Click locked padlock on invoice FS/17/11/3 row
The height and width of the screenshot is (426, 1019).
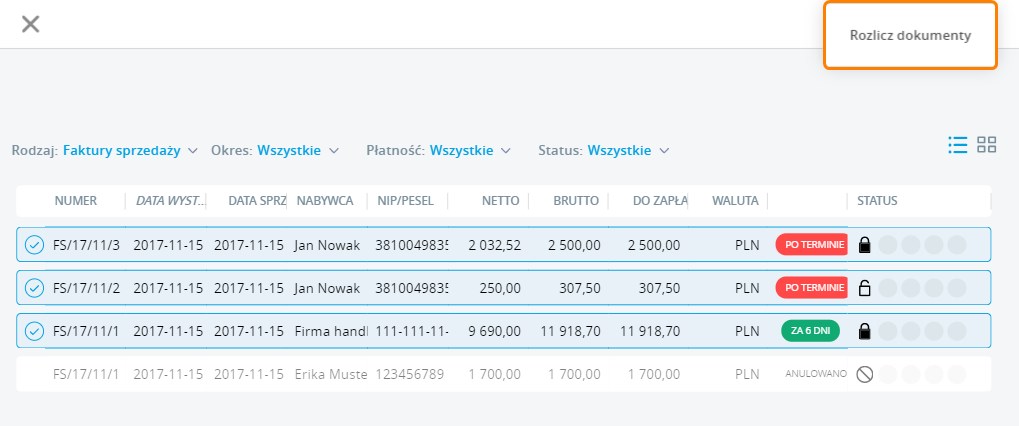[x=865, y=245]
